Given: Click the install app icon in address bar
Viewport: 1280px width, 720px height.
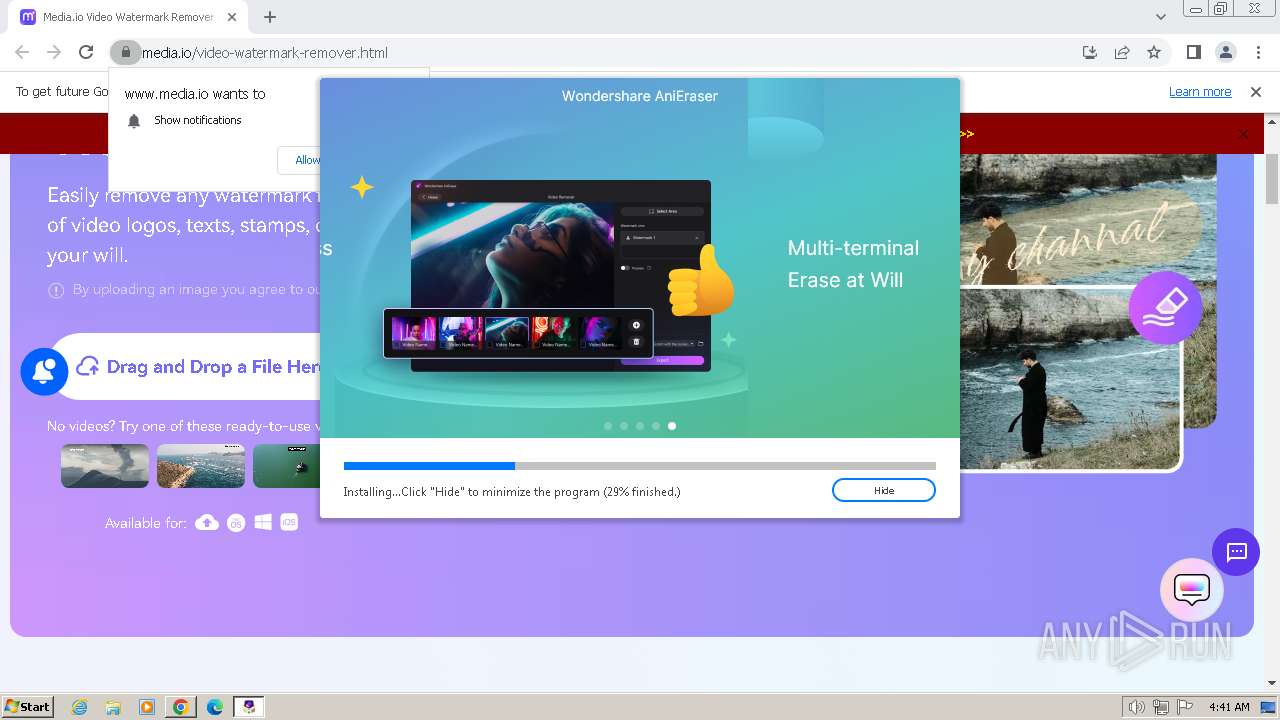Looking at the screenshot, I should pos(1090,52).
